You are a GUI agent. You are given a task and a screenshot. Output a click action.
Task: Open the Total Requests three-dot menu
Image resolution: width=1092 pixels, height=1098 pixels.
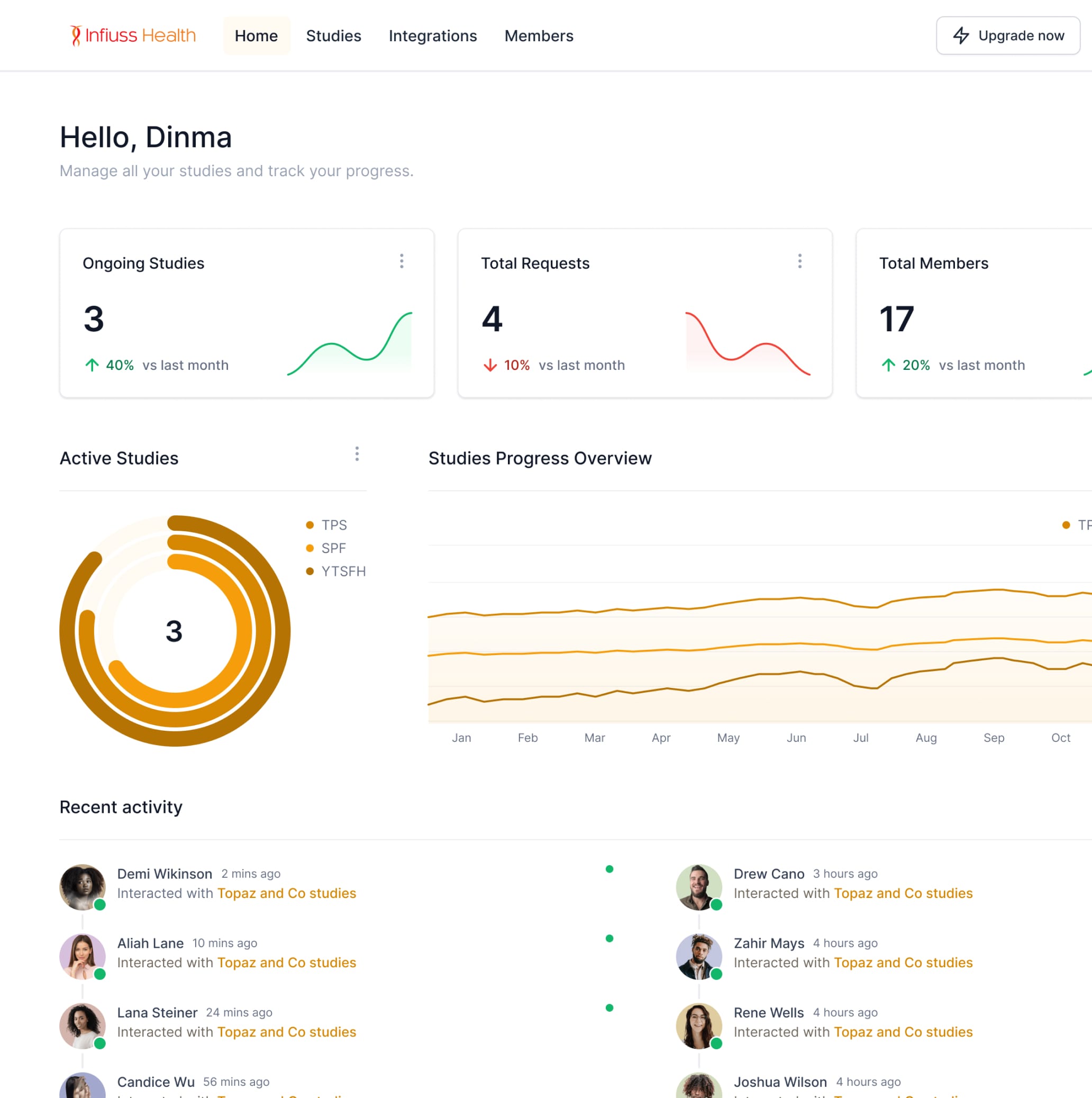coord(799,261)
